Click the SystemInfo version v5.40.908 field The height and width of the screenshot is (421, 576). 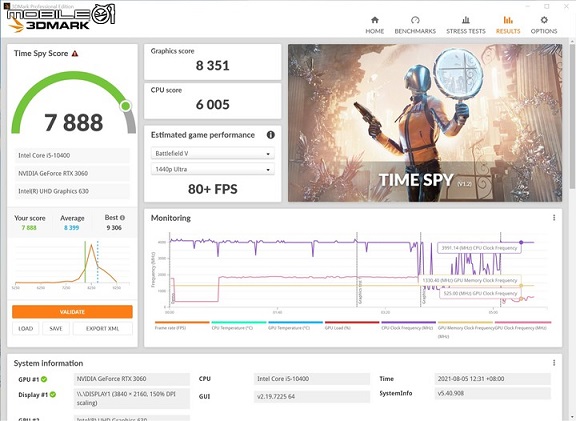493,393
